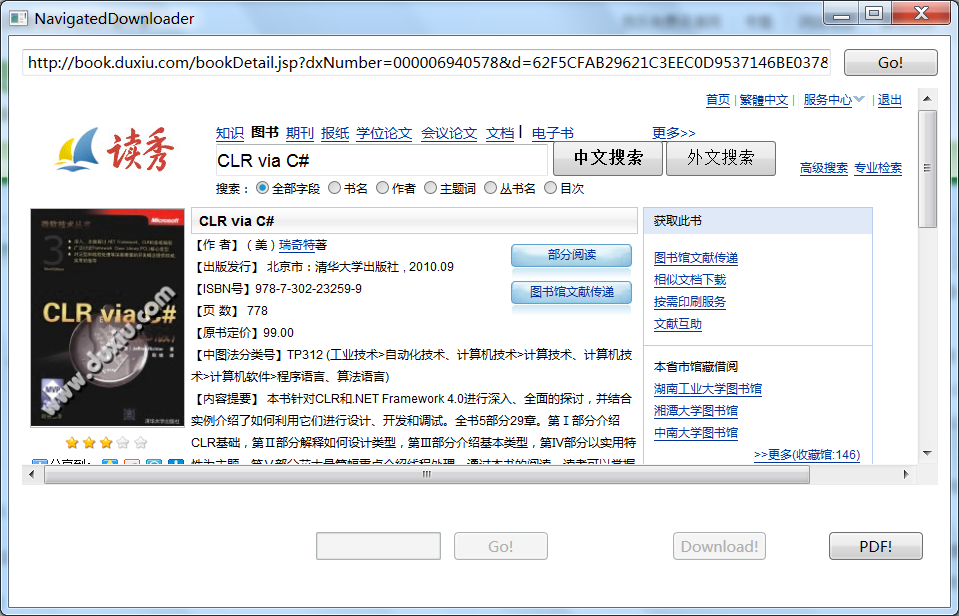The height and width of the screenshot is (616, 959).
Task: Open the 专业检索 link
Action: [878, 168]
